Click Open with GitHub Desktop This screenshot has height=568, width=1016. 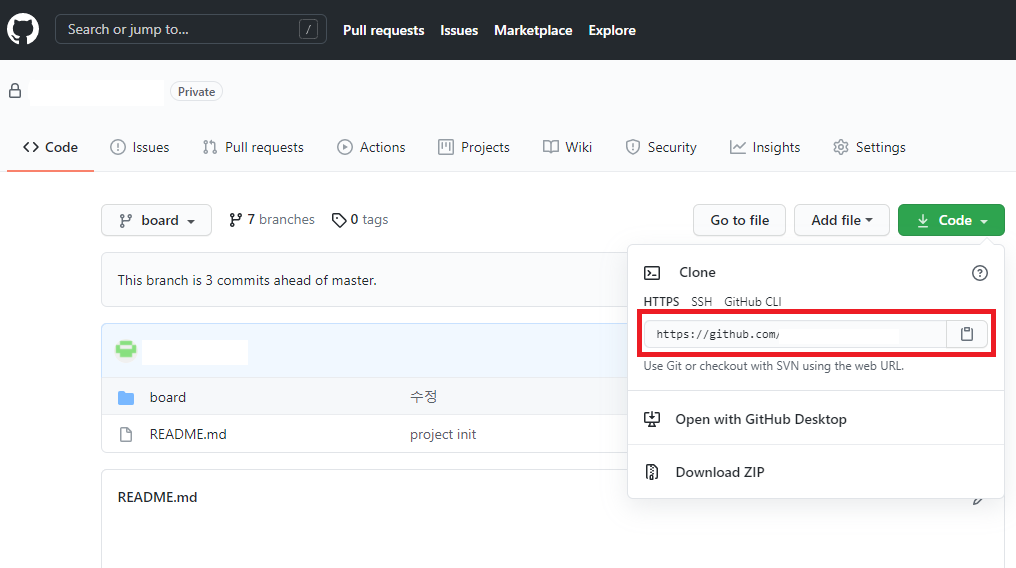click(761, 419)
